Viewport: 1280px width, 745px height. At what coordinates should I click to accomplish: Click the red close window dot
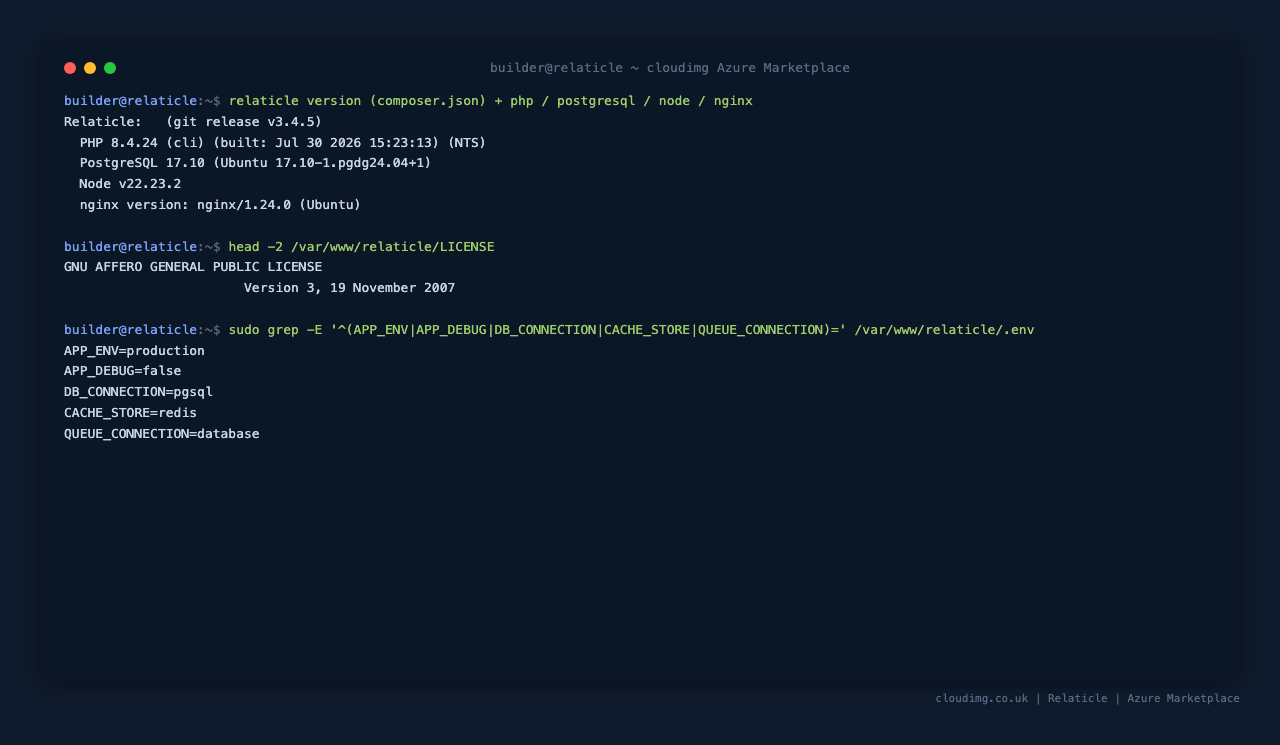pos(70,68)
